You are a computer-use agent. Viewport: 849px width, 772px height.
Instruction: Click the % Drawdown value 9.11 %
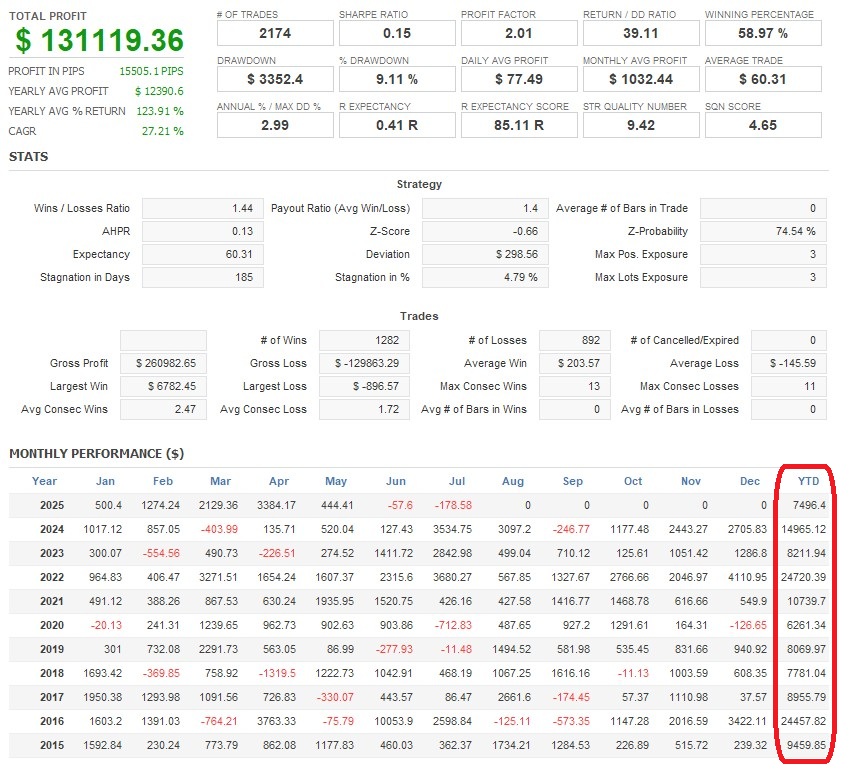(x=397, y=80)
